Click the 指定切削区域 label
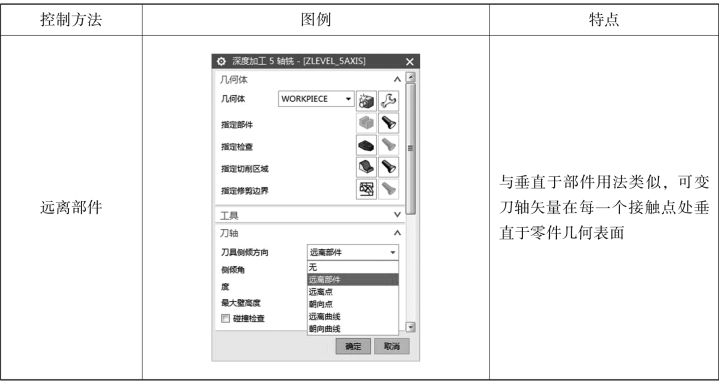 point(244,169)
